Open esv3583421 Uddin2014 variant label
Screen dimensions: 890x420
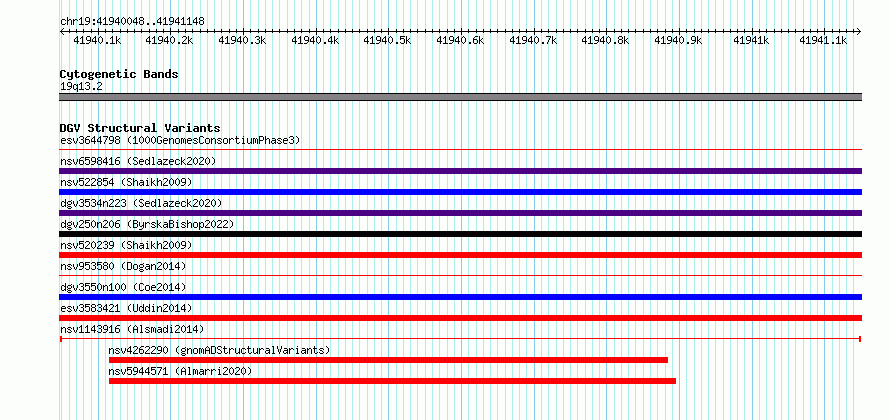[126, 308]
